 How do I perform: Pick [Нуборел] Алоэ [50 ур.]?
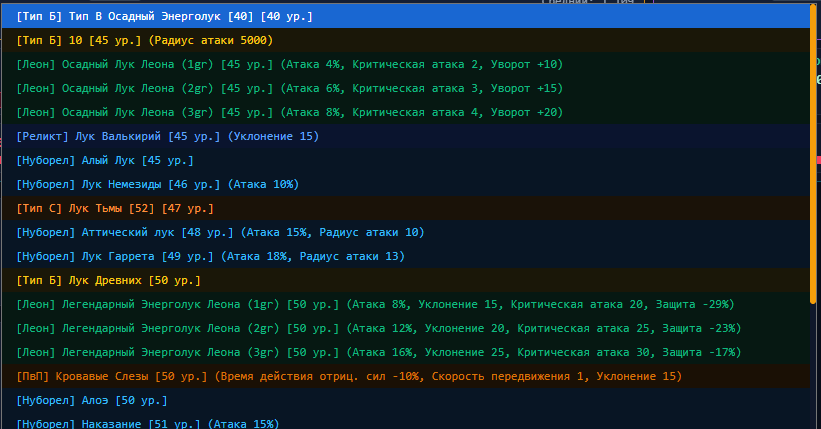[x=406, y=401]
